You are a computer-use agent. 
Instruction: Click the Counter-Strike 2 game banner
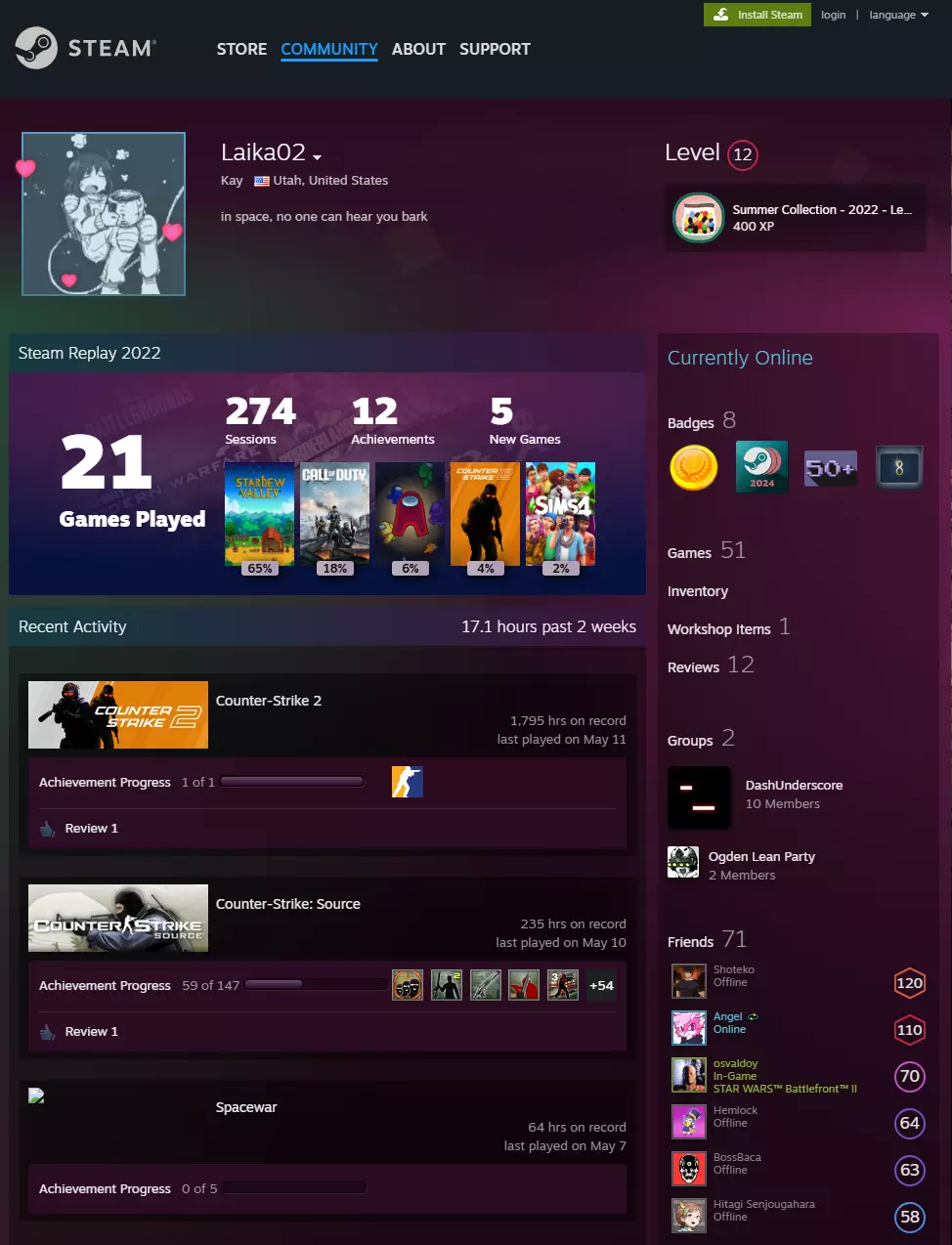point(118,715)
